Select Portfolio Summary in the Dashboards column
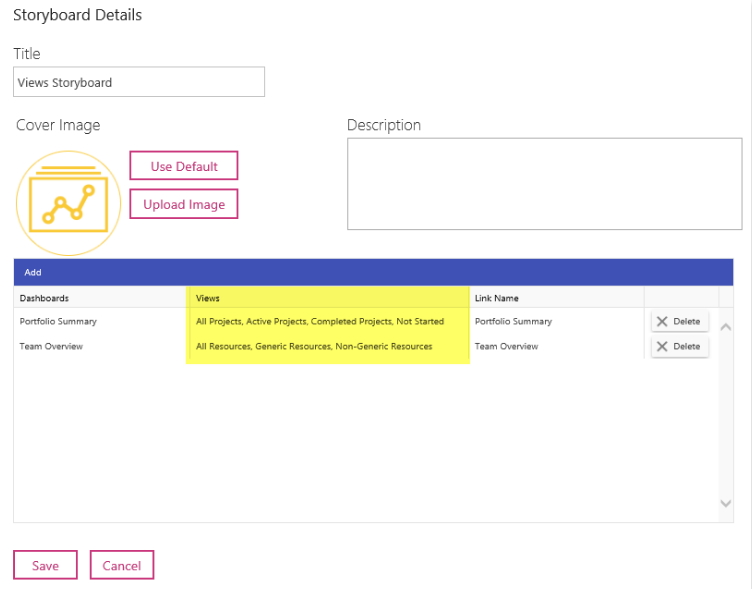The height and width of the screenshot is (589, 752). (58, 321)
